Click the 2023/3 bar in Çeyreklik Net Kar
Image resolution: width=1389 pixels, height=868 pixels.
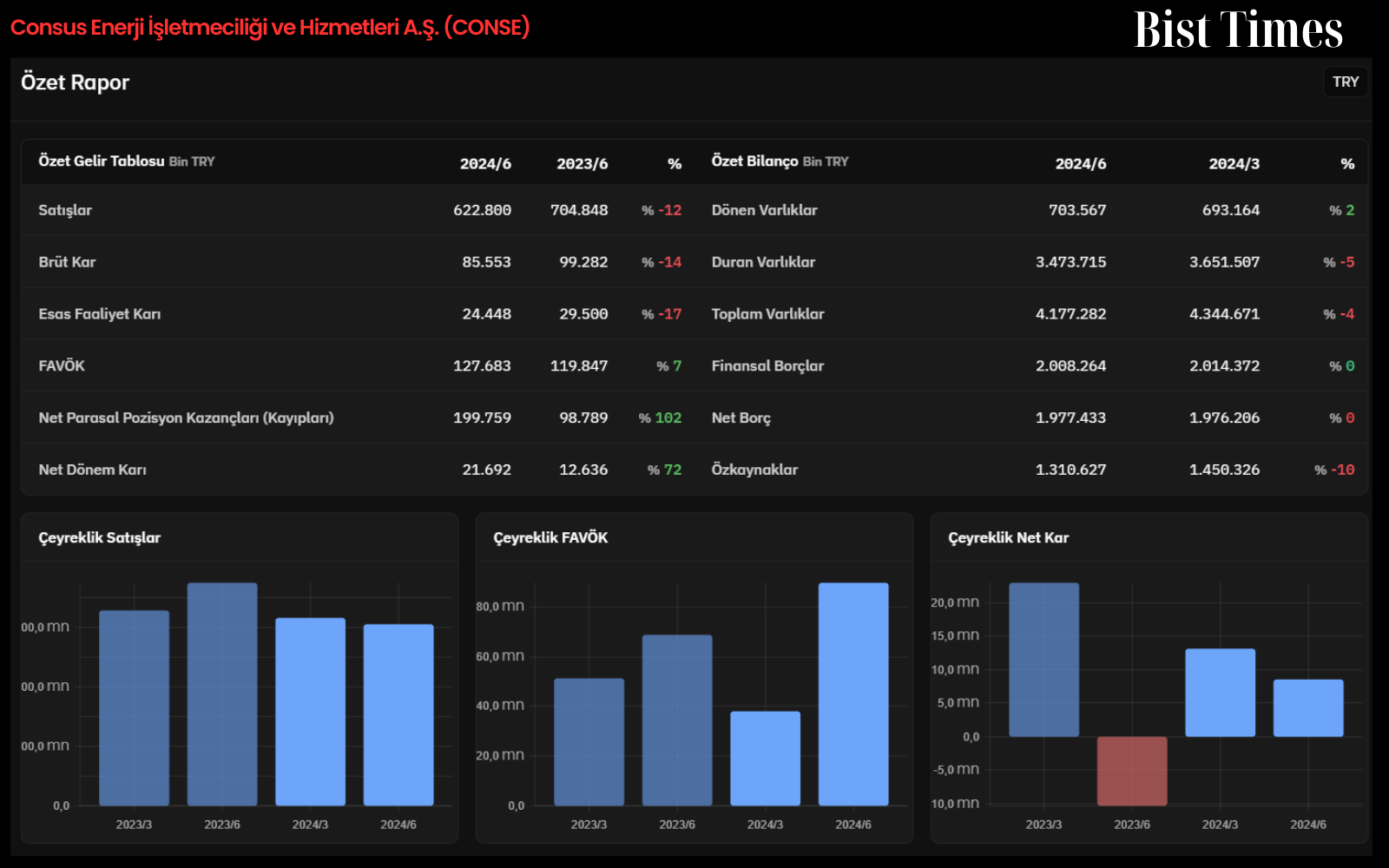(x=1044, y=660)
